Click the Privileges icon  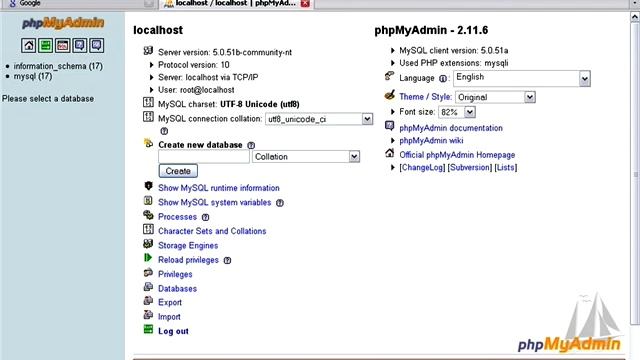tap(148, 273)
